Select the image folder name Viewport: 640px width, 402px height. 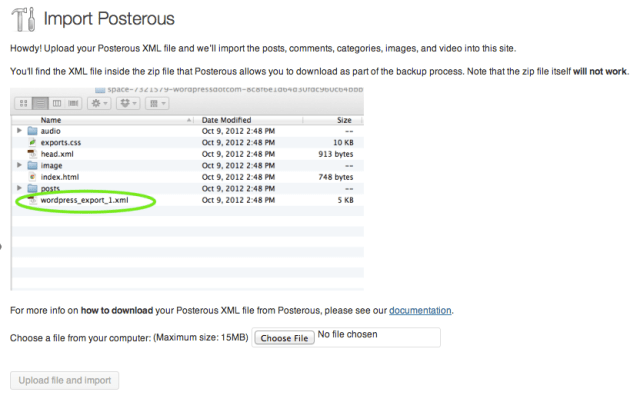click(51, 165)
